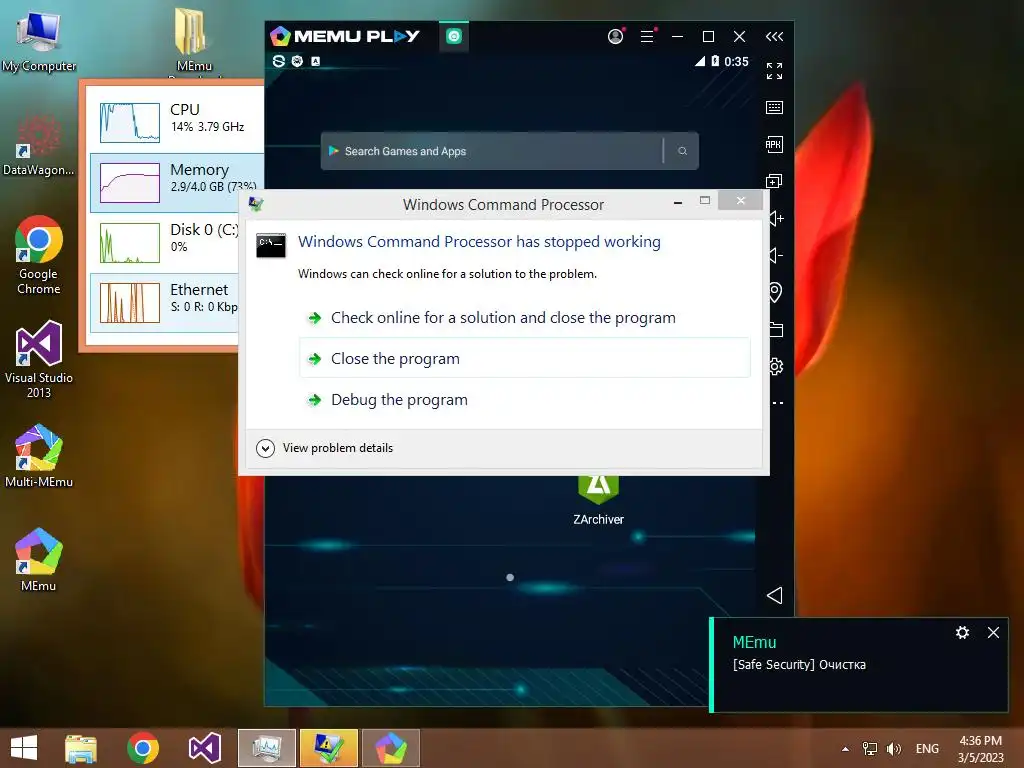
Task: Select the DataWagon desktop shortcut
Action: pyautogui.click(x=39, y=146)
